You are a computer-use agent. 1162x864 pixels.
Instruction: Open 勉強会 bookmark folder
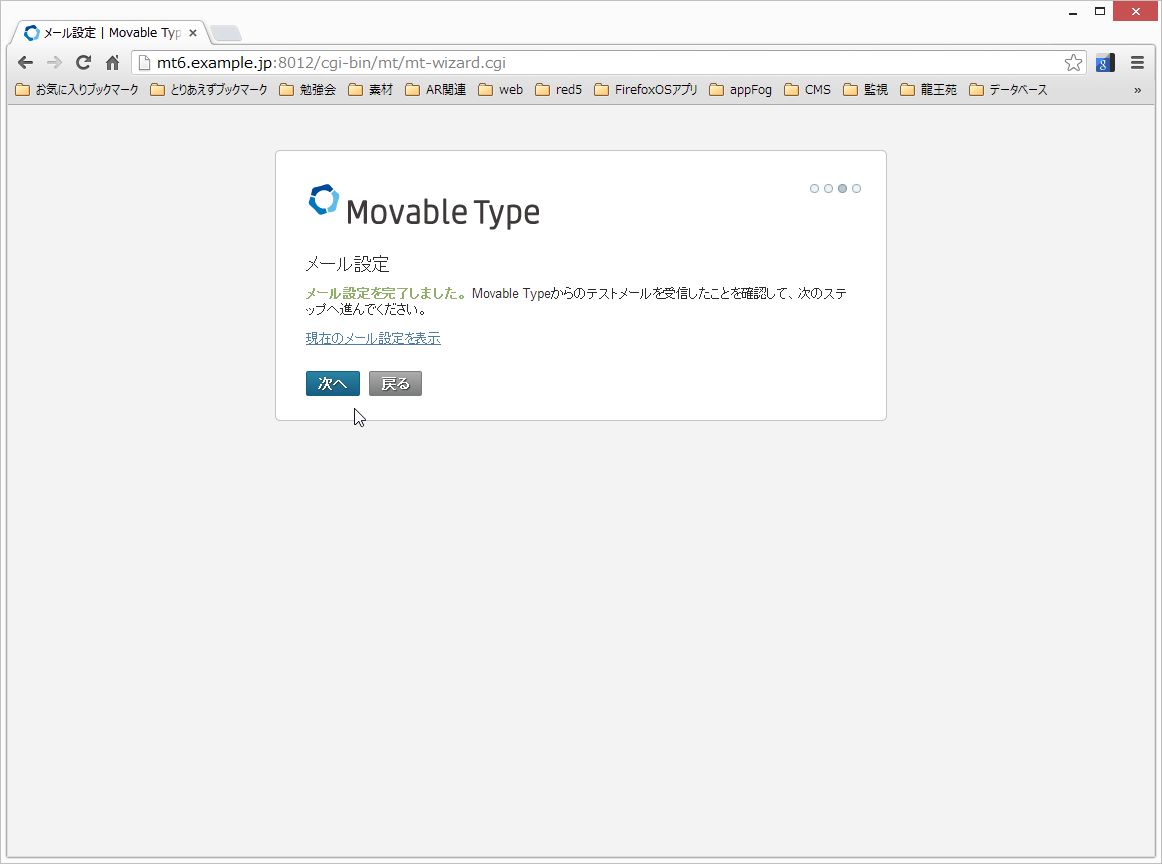pos(308,90)
